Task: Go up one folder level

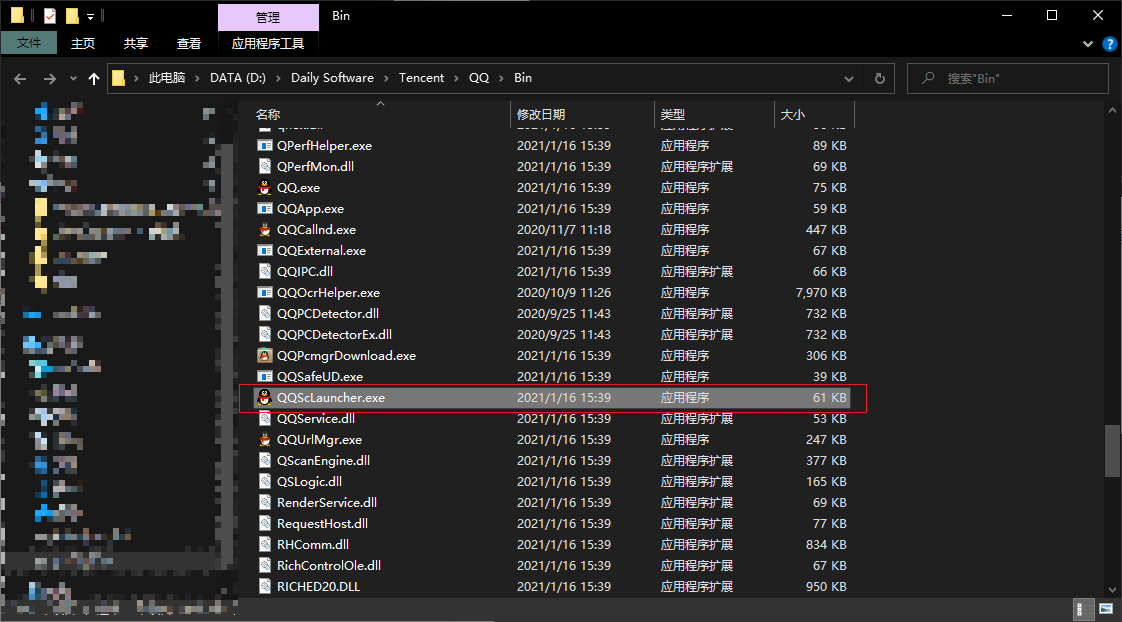Action: click(94, 79)
